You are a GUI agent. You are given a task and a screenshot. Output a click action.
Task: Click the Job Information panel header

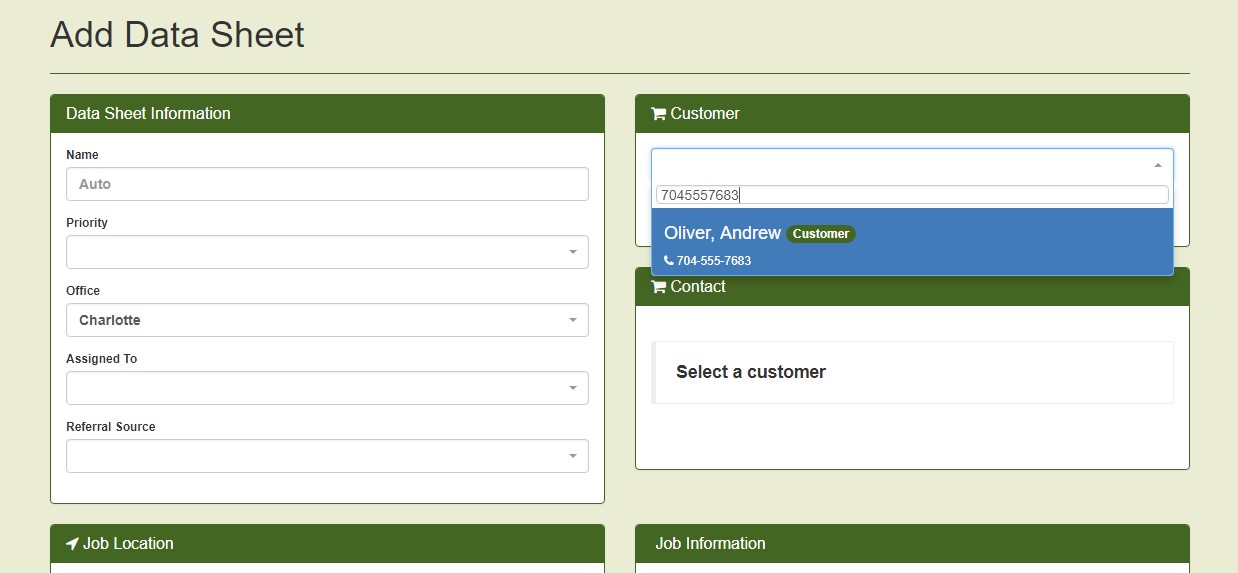pos(912,544)
